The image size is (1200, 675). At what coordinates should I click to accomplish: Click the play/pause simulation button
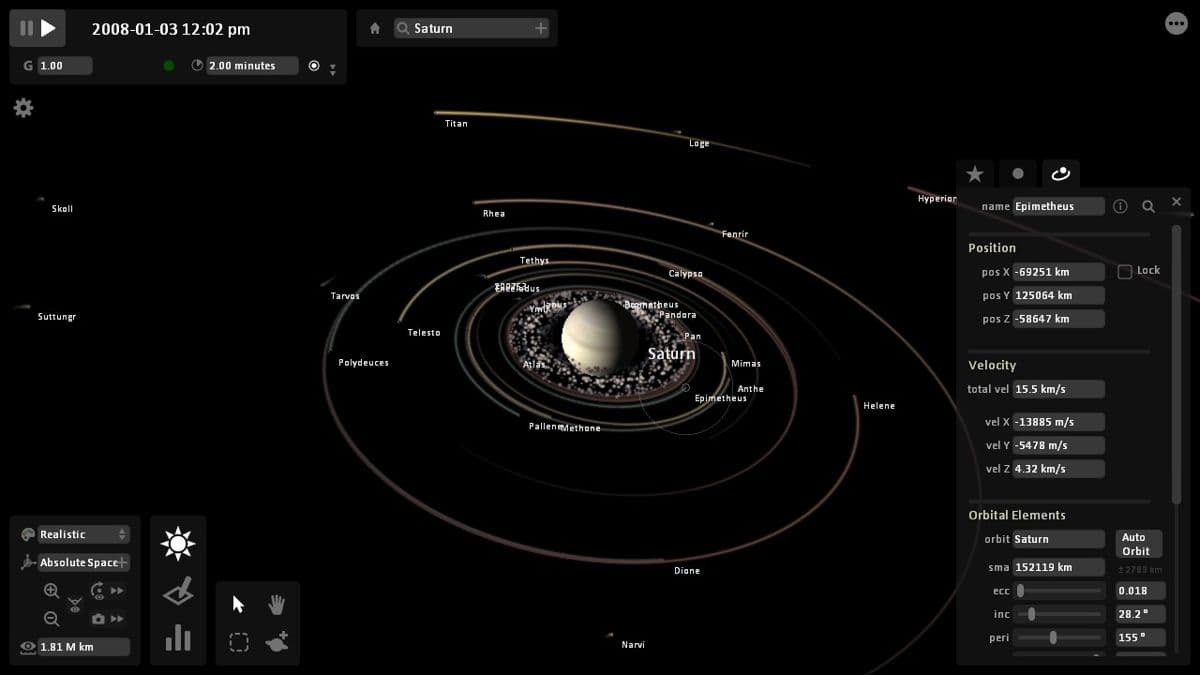(x=38, y=28)
